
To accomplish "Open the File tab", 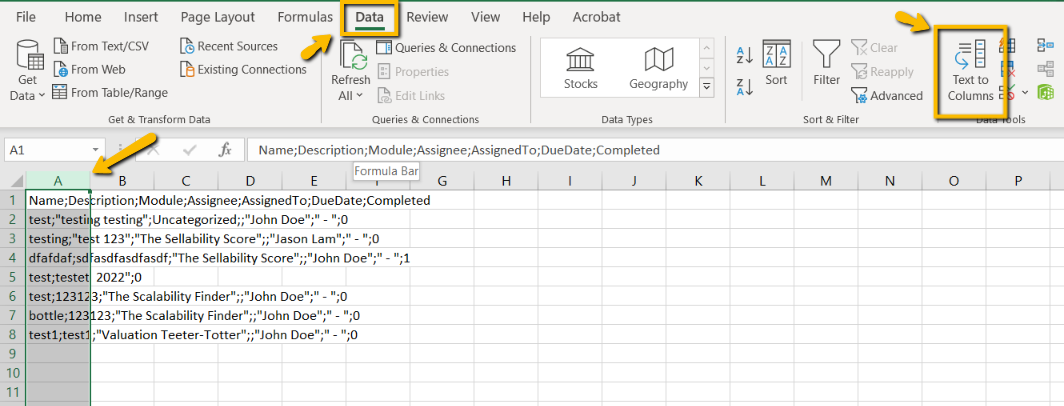I will [x=26, y=17].
